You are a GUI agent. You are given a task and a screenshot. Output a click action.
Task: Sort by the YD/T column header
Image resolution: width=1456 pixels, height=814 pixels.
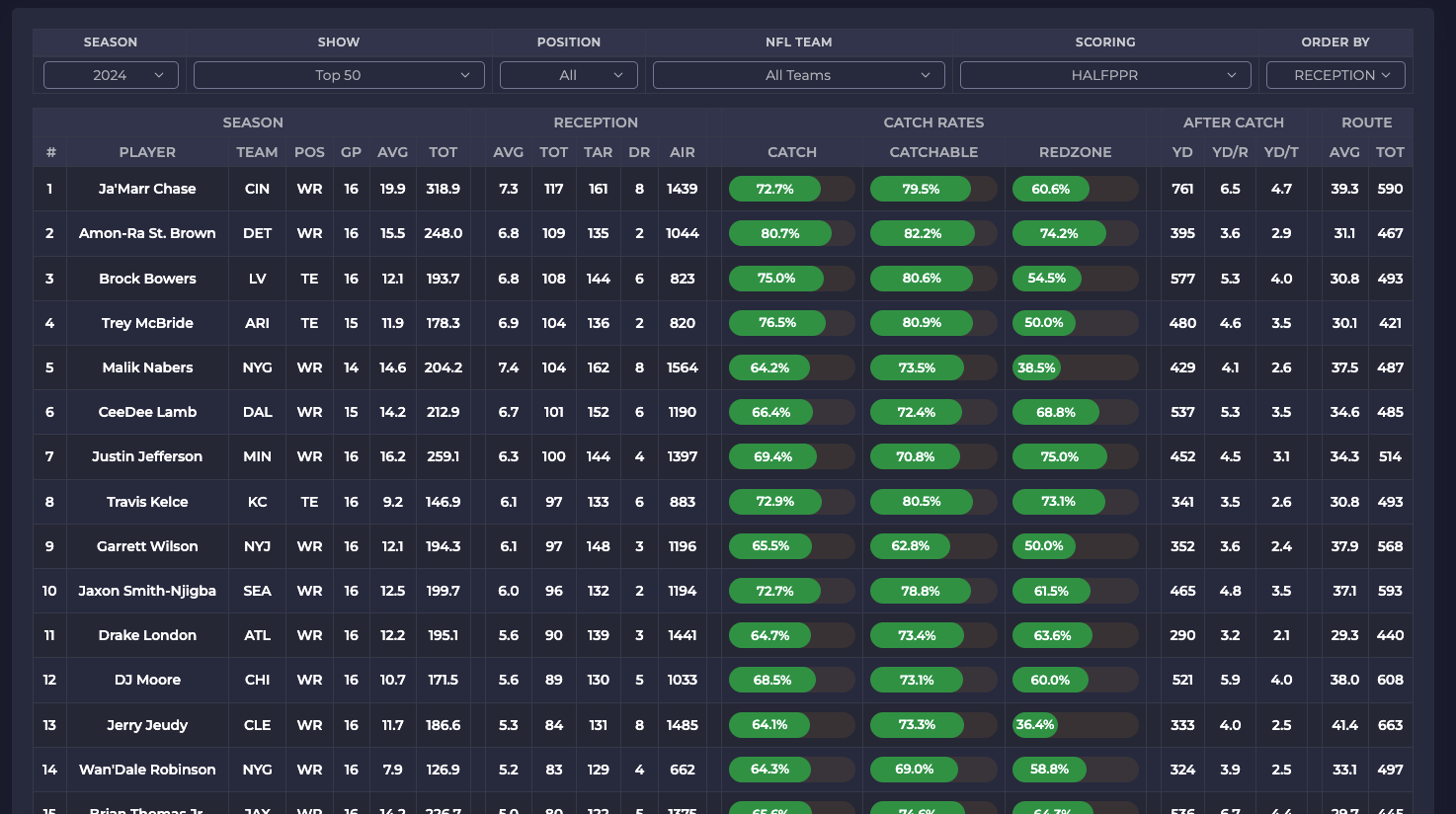(x=1281, y=152)
